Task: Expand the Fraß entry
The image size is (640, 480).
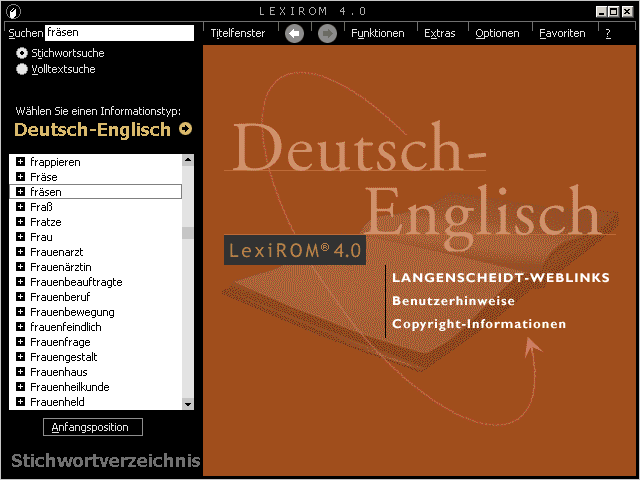Action: point(20,207)
